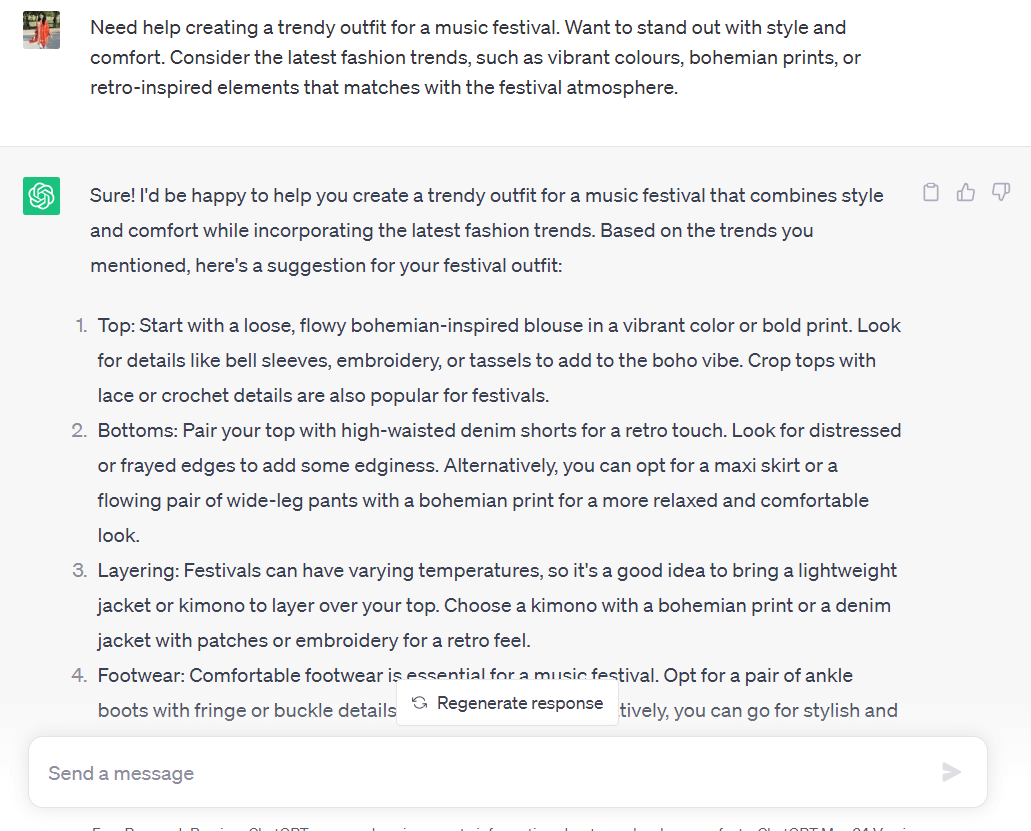The height and width of the screenshot is (831, 1031).
Task: Click the green ChatGPT logo avatar
Action: point(42,196)
